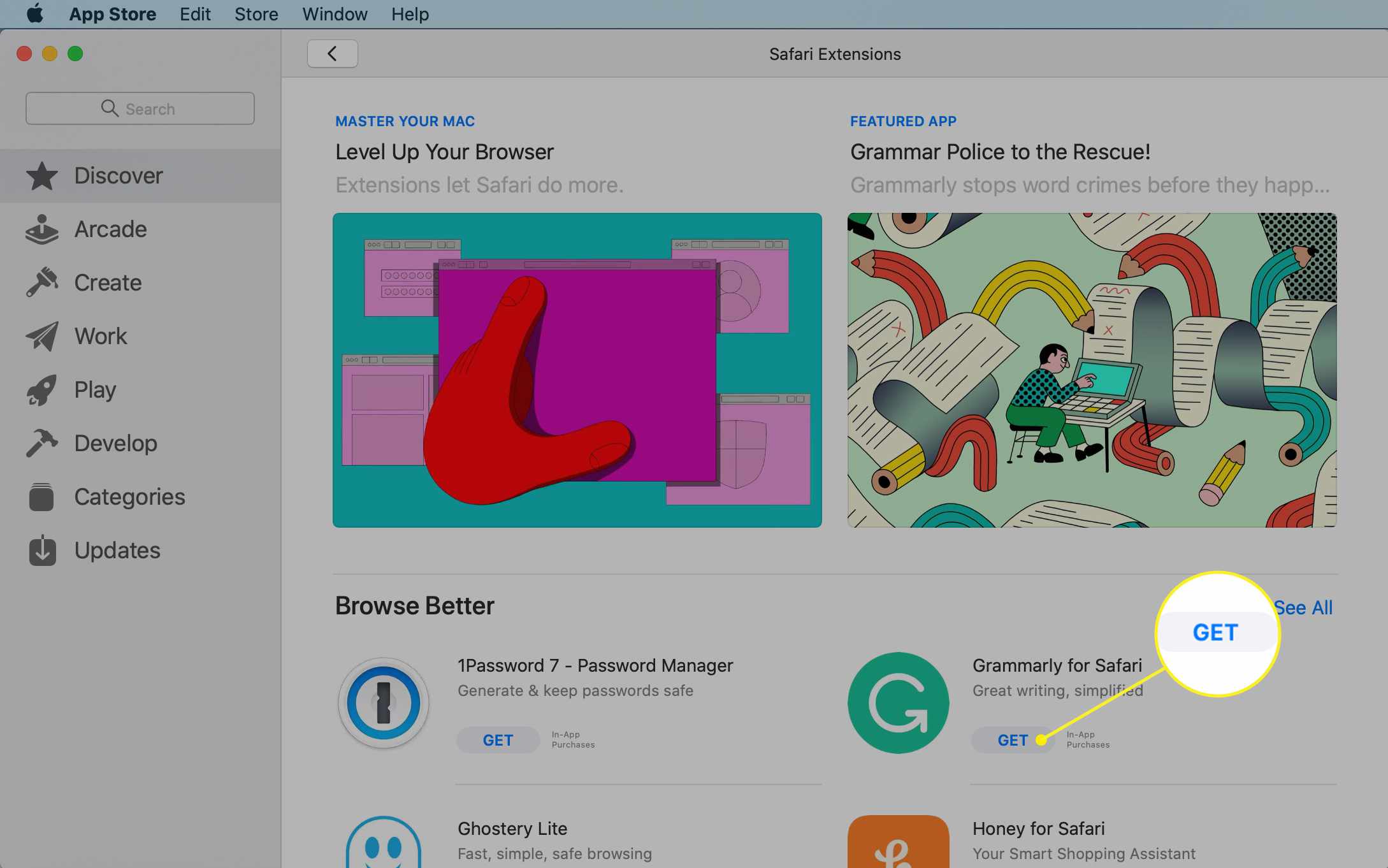The image size is (1388, 868).
Task: Click the FEATURED APP label
Action: click(x=903, y=121)
